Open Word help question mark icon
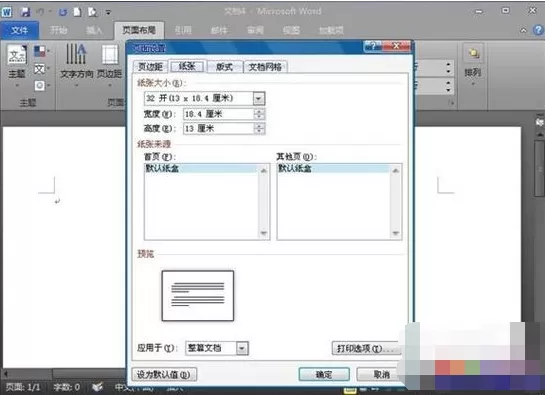 538,30
